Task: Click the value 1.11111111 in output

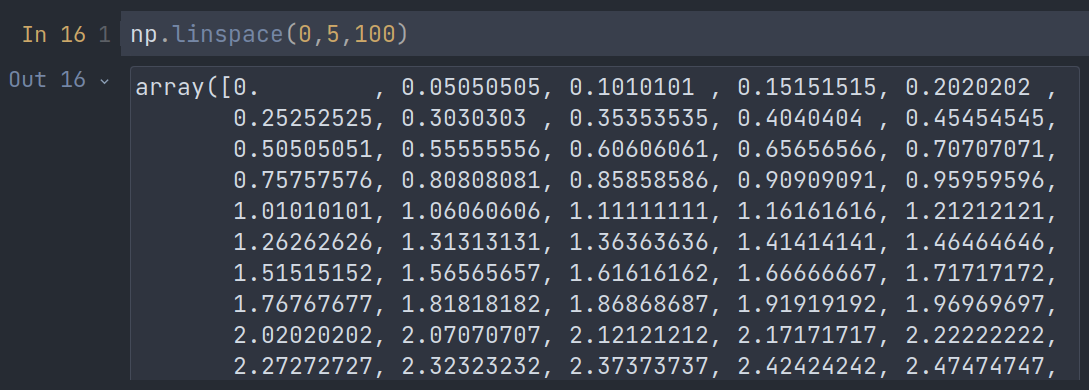Action: click(x=639, y=211)
